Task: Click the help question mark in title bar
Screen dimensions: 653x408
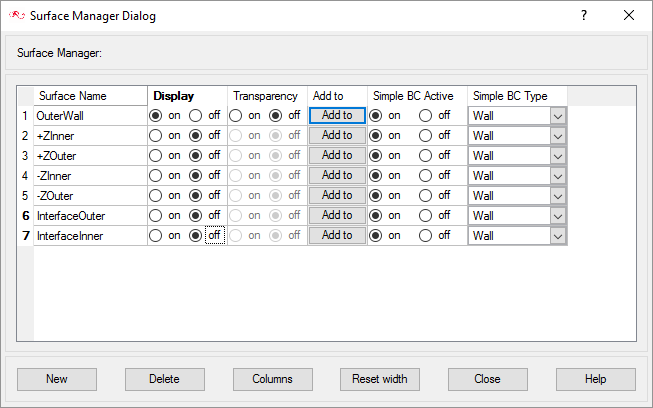Action: coord(584,16)
